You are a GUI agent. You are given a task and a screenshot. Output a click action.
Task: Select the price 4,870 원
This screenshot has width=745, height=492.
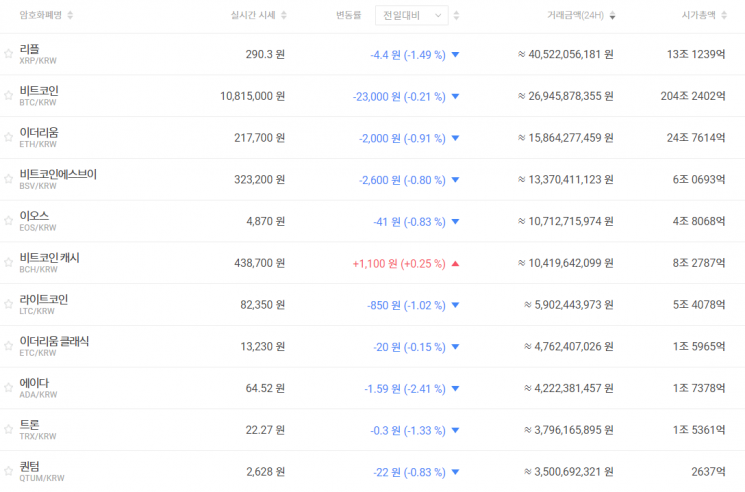coord(266,222)
